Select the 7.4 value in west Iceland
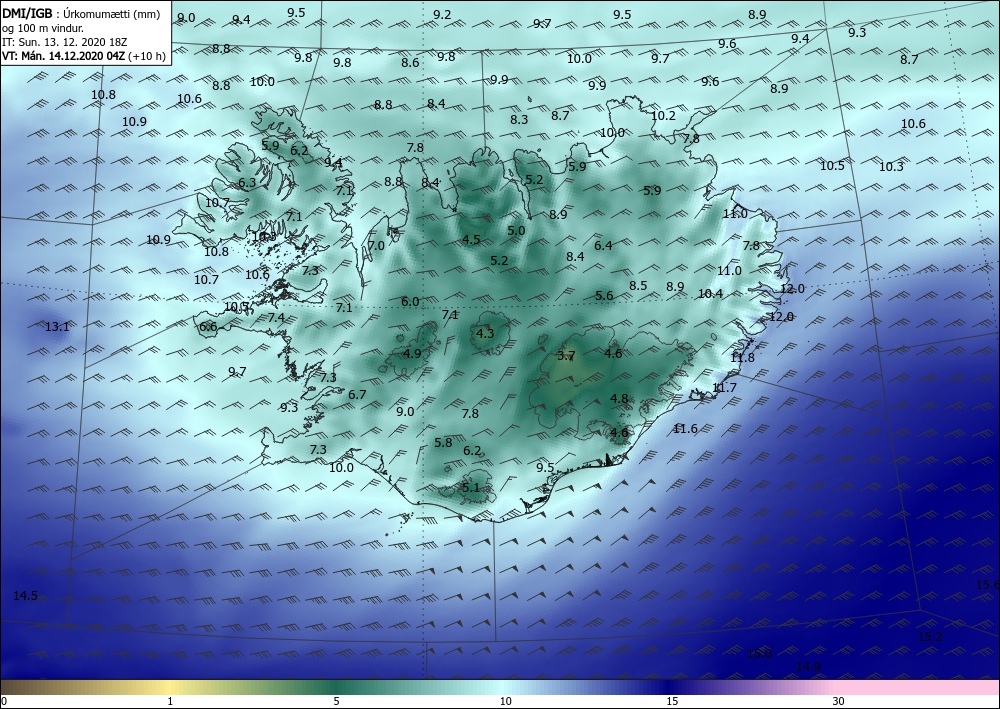This screenshot has height=709, width=1000. pos(276,317)
